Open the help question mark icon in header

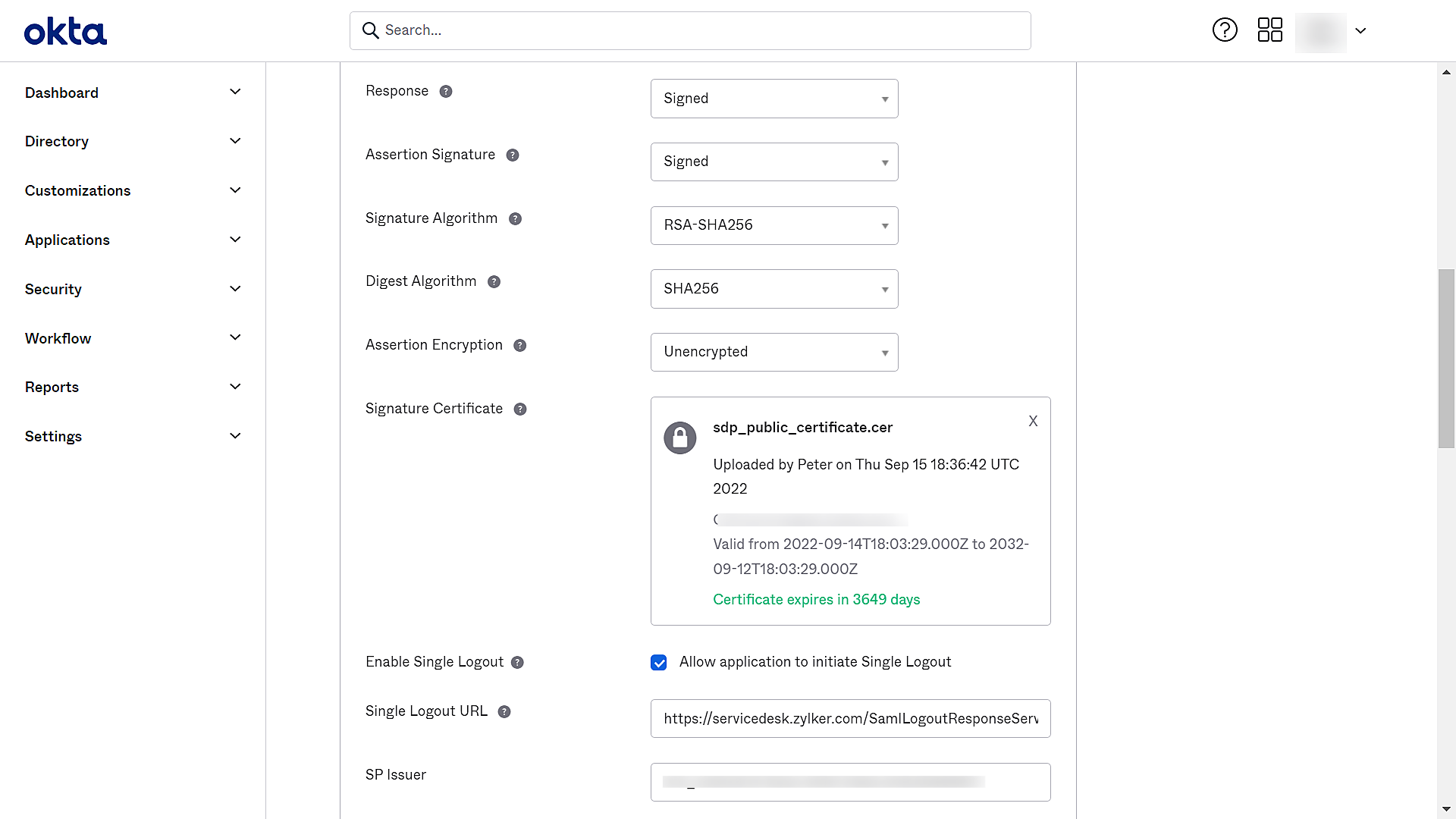1225,30
